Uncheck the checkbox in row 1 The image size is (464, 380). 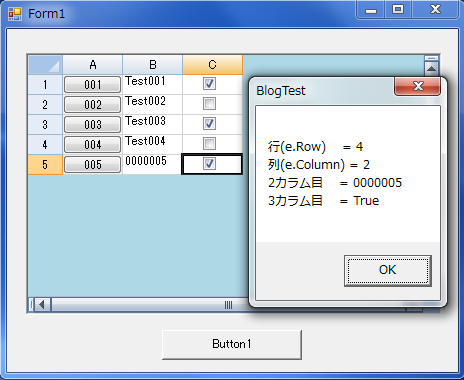(x=209, y=84)
